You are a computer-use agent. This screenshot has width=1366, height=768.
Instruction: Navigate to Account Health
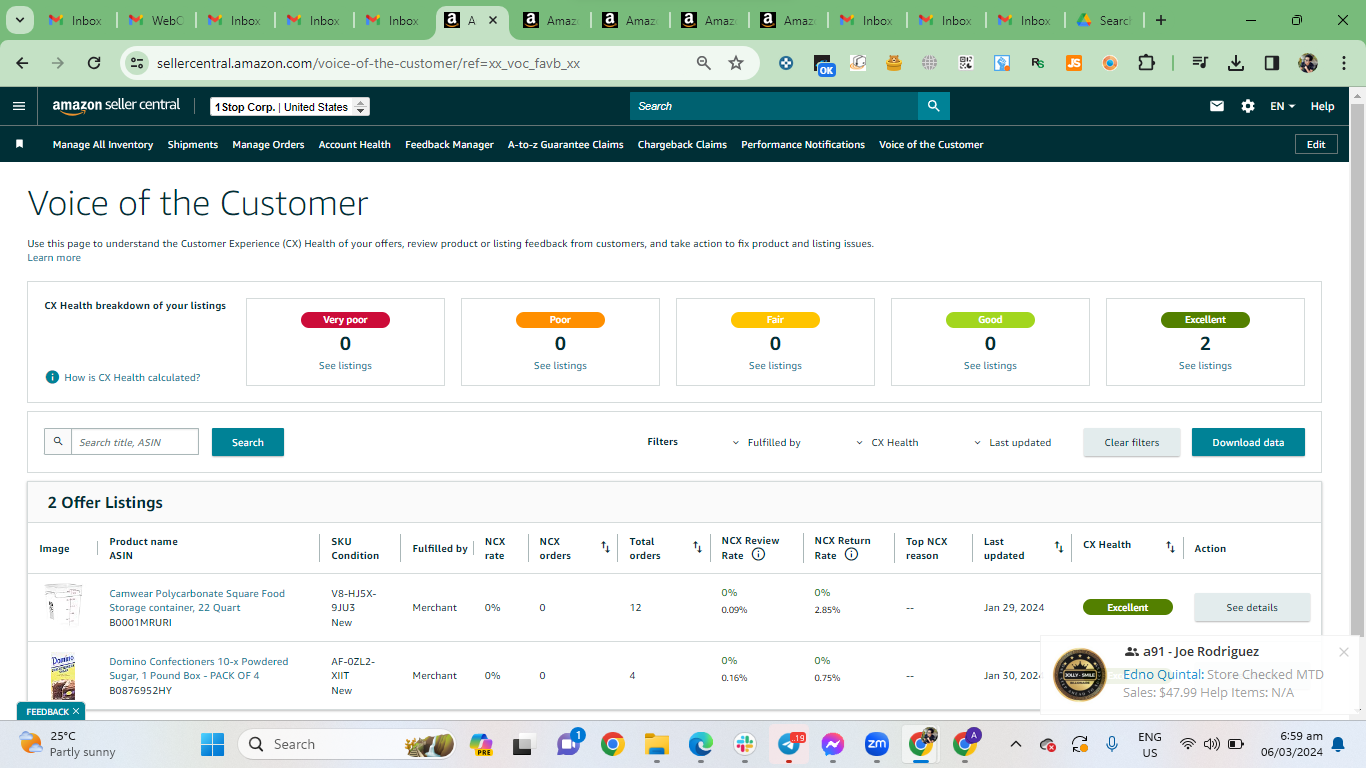(355, 144)
